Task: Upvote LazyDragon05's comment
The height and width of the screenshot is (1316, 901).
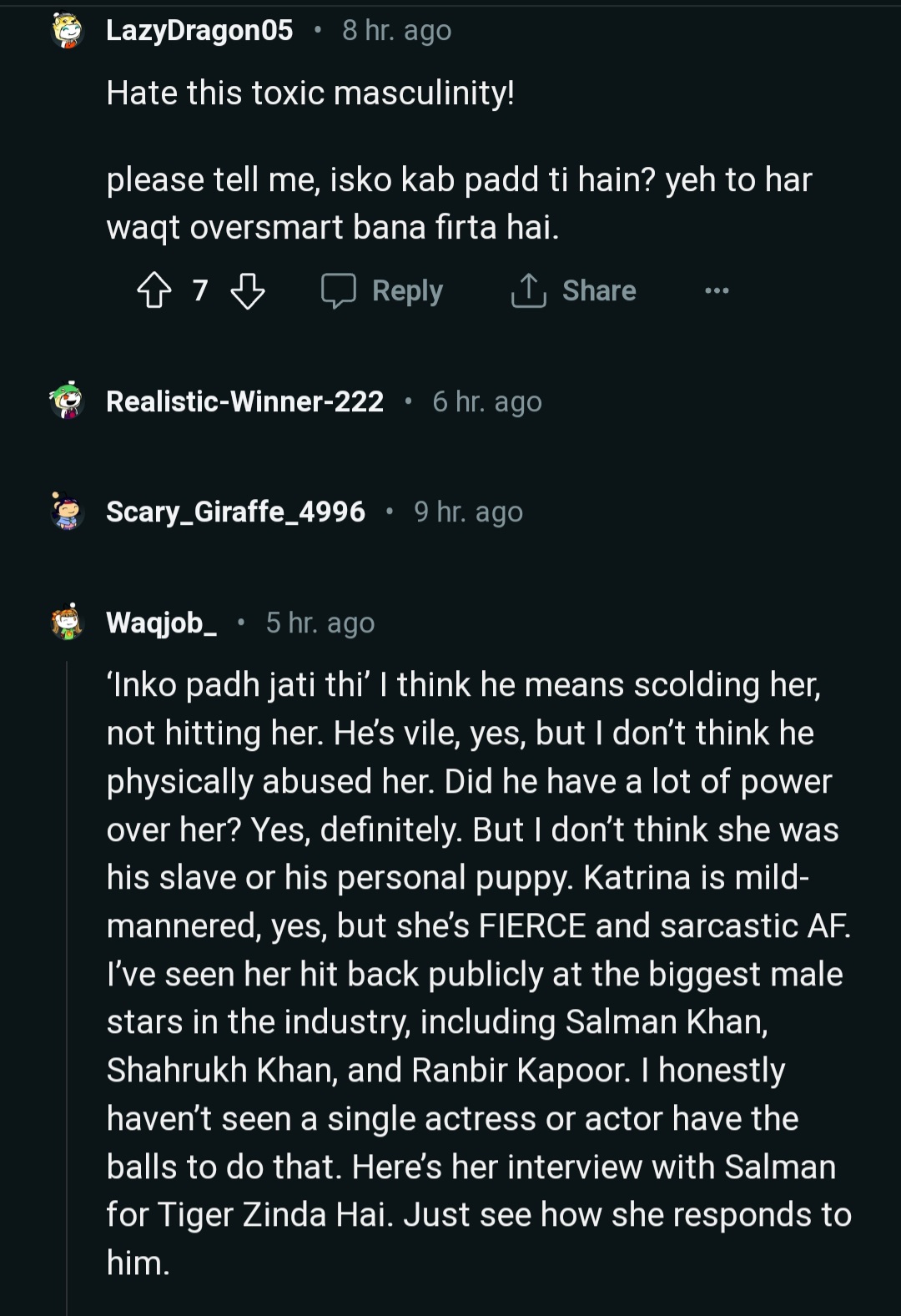Action: [154, 291]
